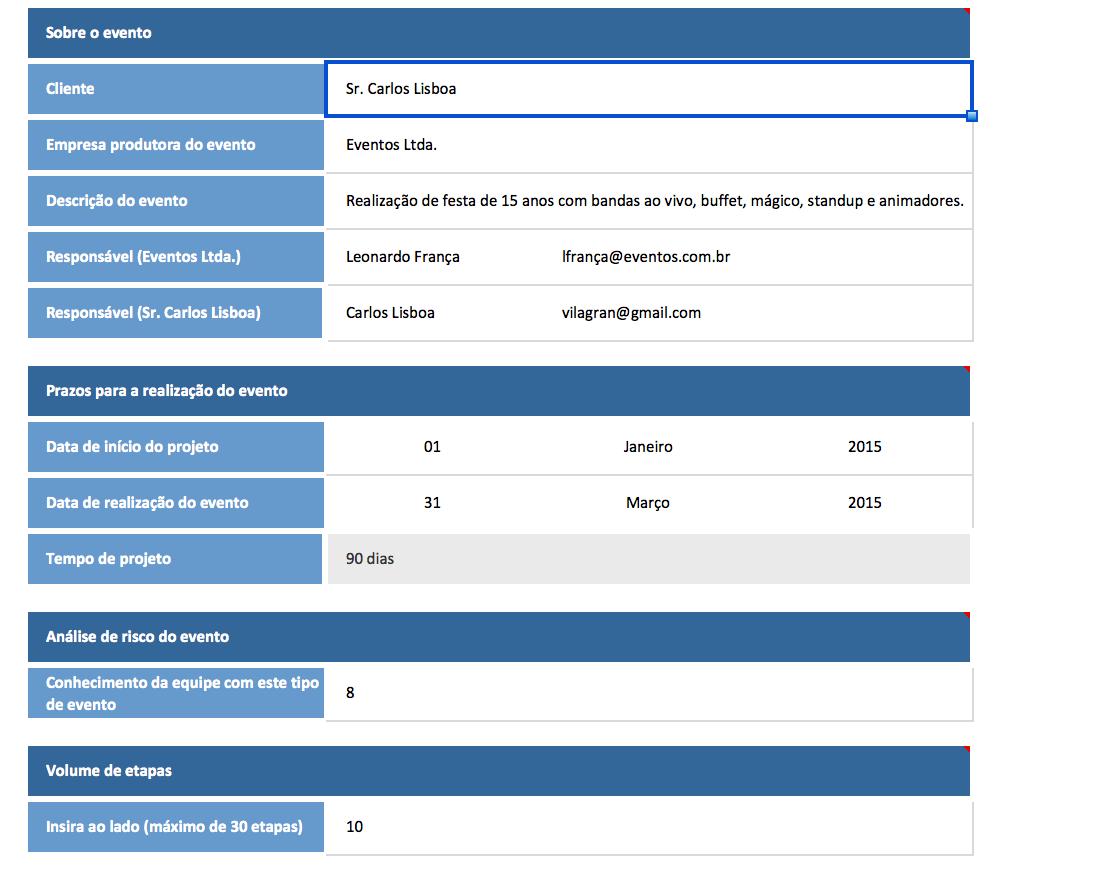Click the event day 31 cell
This screenshot has height=880, width=1100.
point(432,503)
